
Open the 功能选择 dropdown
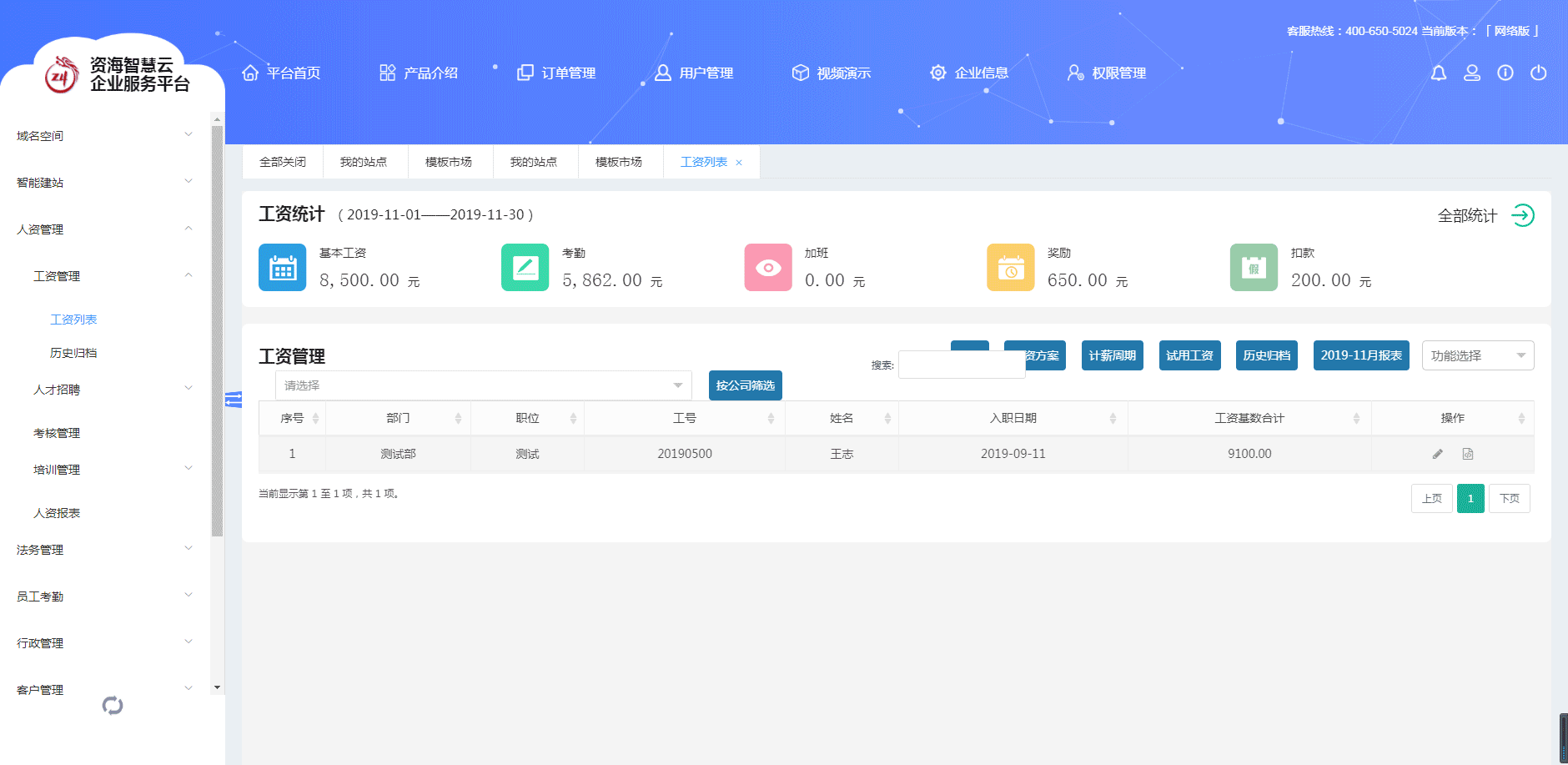click(1477, 355)
